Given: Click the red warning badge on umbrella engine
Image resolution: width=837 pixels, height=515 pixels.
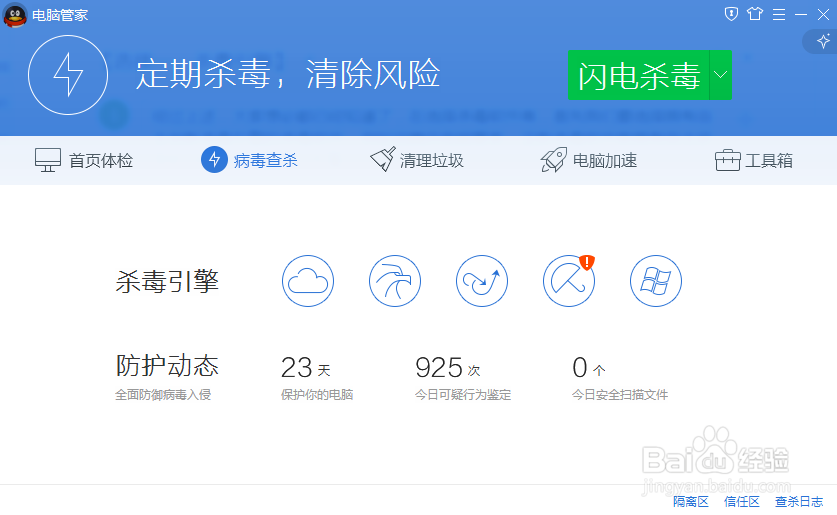Looking at the screenshot, I should point(587,262).
